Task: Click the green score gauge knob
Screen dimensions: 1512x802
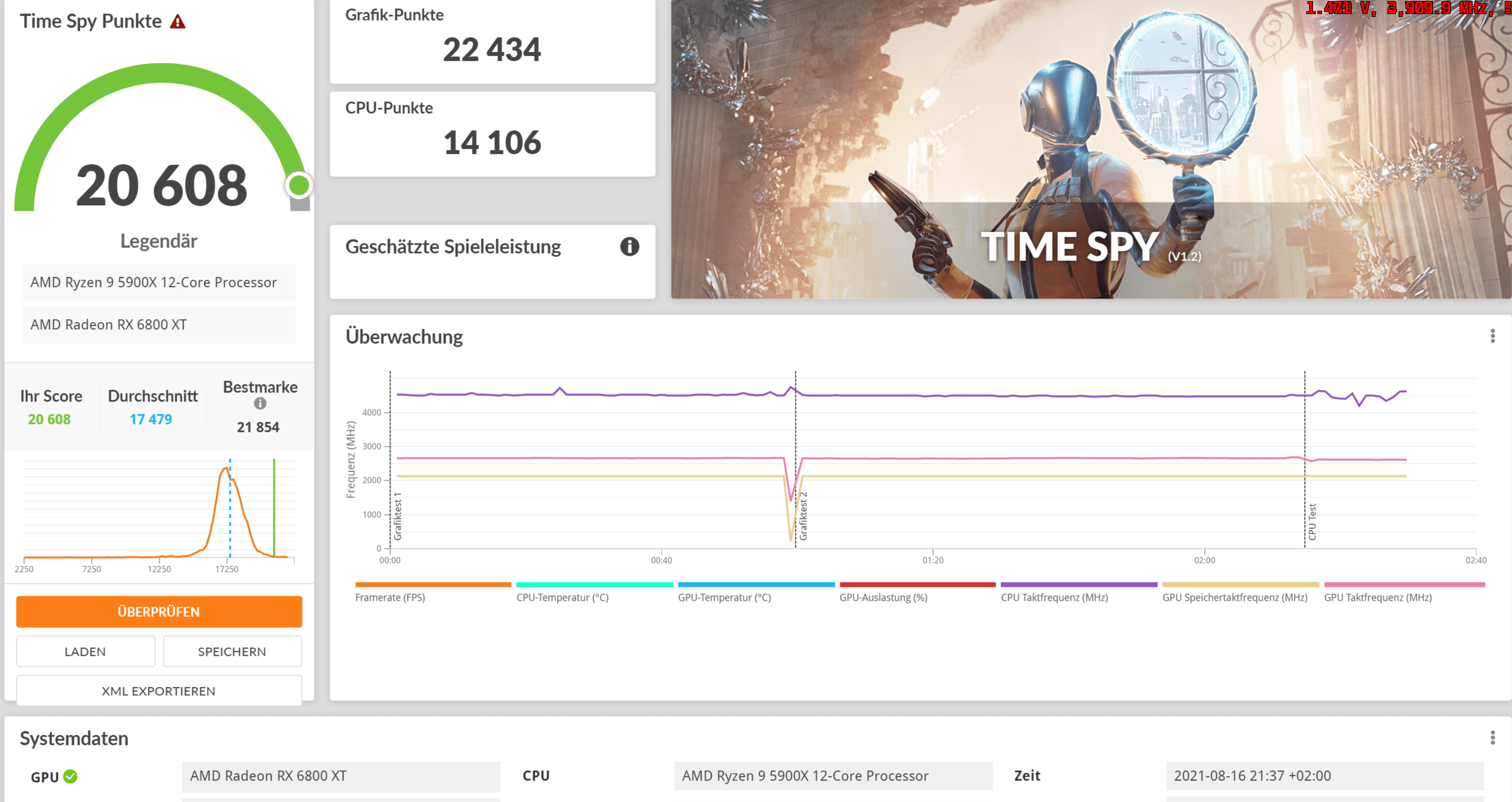Action: point(299,186)
